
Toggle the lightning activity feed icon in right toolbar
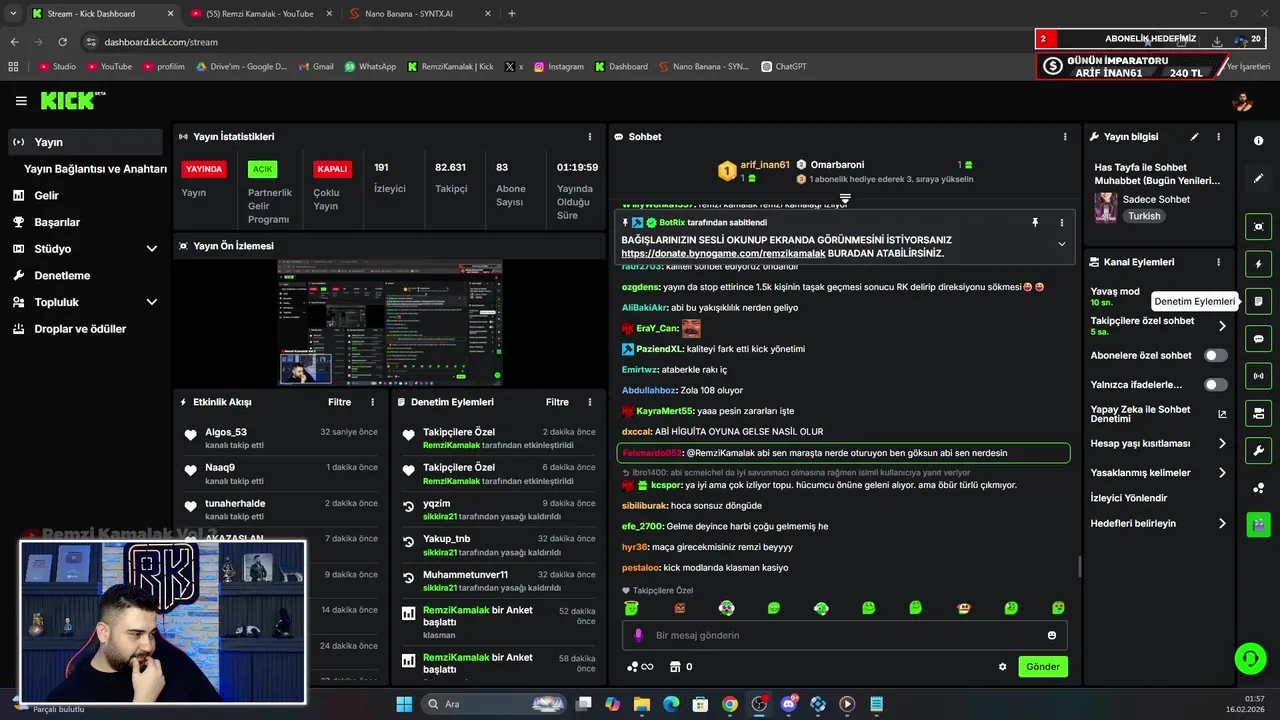pyautogui.click(x=1258, y=264)
